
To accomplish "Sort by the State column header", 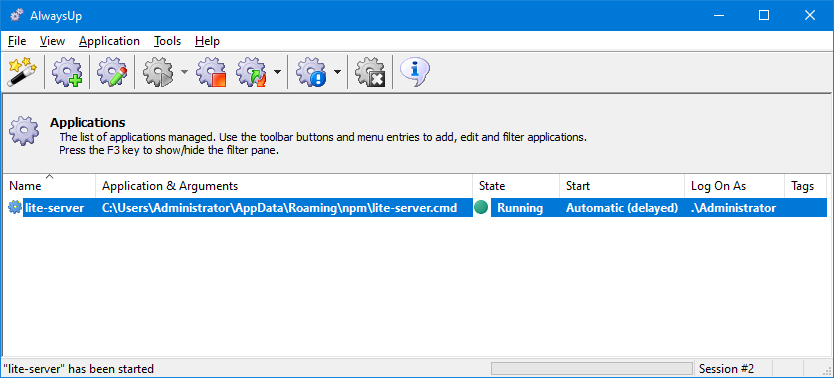I will pyautogui.click(x=516, y=186).
